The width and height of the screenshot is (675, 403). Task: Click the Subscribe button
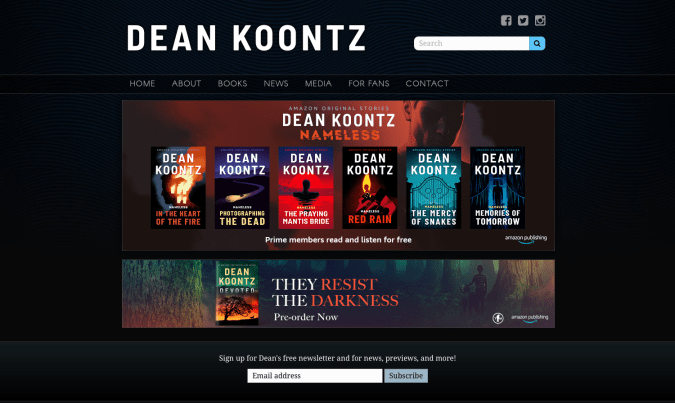[406, 376]
